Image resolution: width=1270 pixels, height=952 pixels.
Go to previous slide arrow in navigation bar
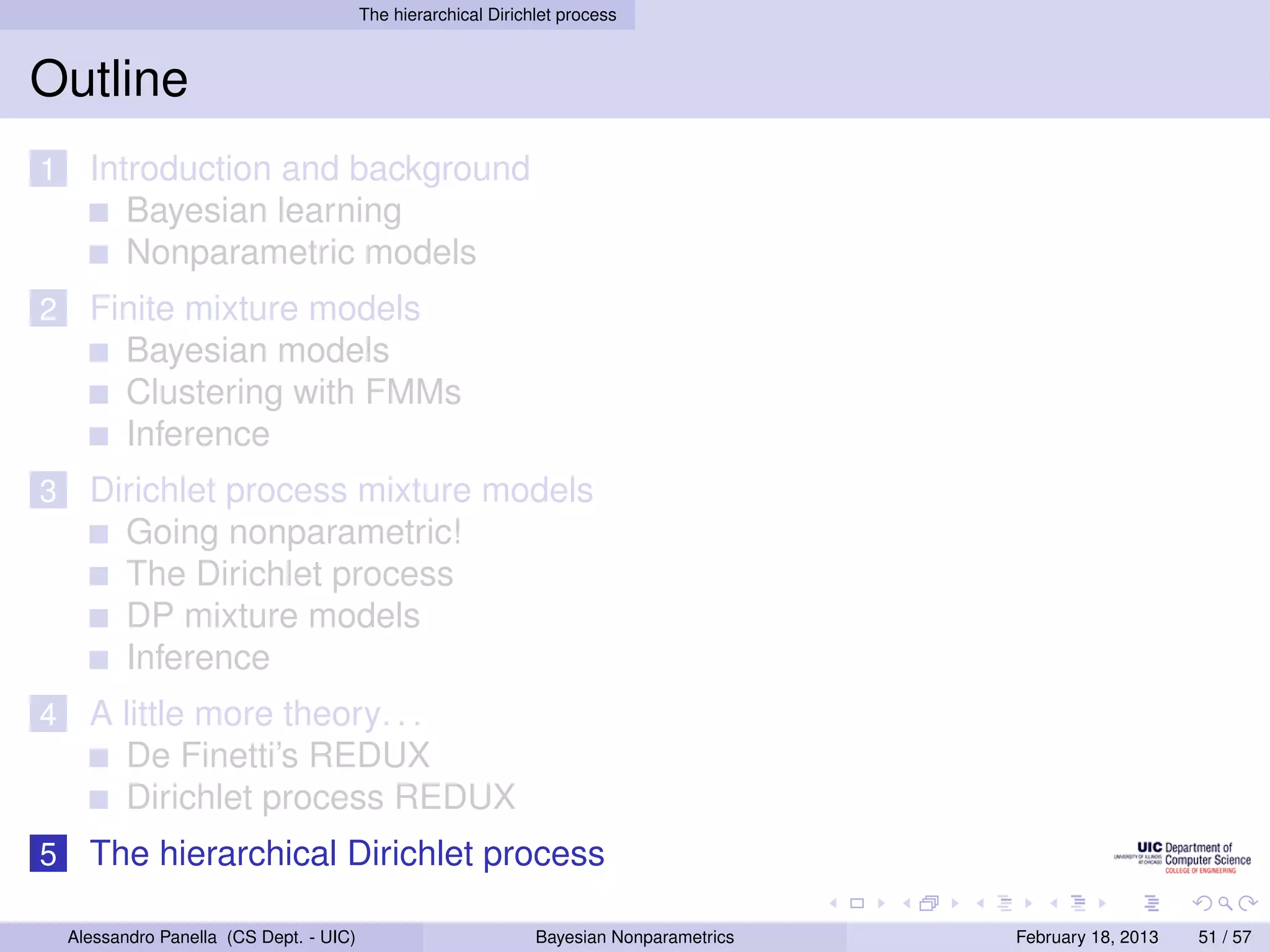(833, 903)
